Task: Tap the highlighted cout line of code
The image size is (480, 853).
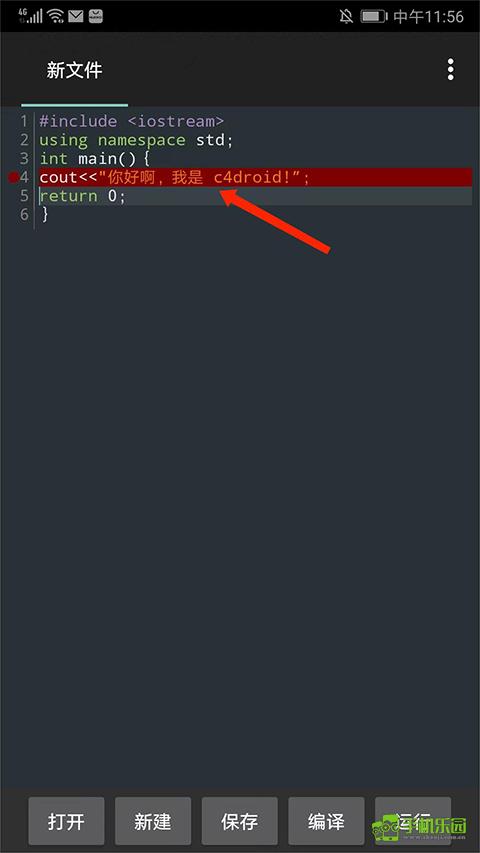Action: pos(255,177)
